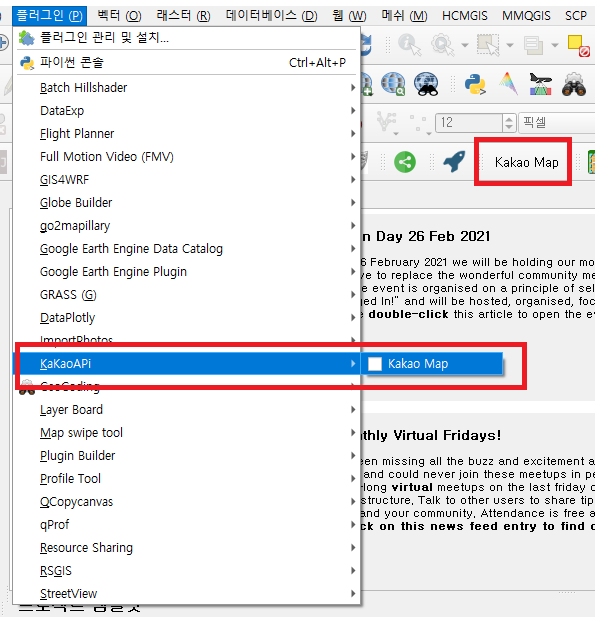This screenshot has width=595, height=617.
Task: Open the 메쉬 (M) menu
Action: pyautogui.click(x=404, y=16)
